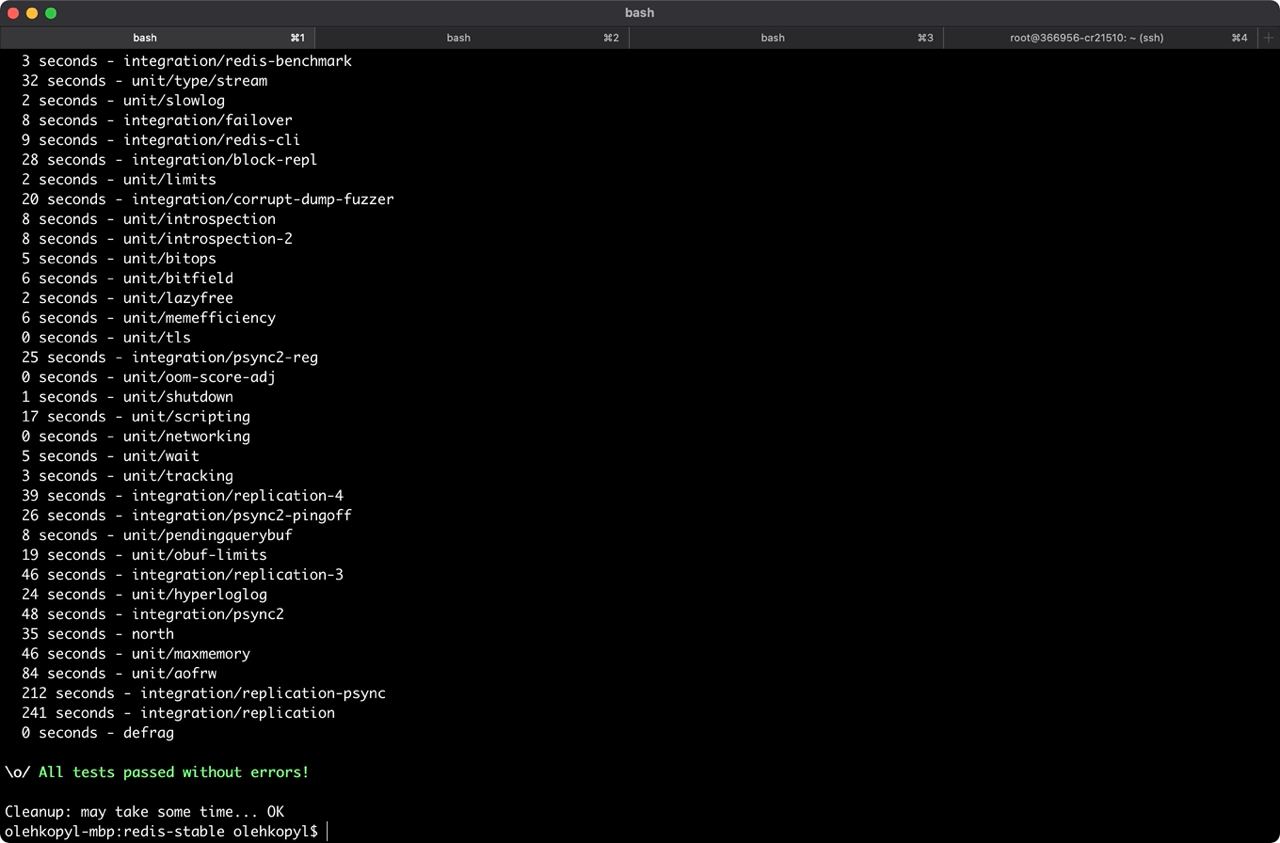The width and height of the screenshot is (1280, 843).
Task: Click the "35 seconds - north" line
Action: tap(98, 634)
